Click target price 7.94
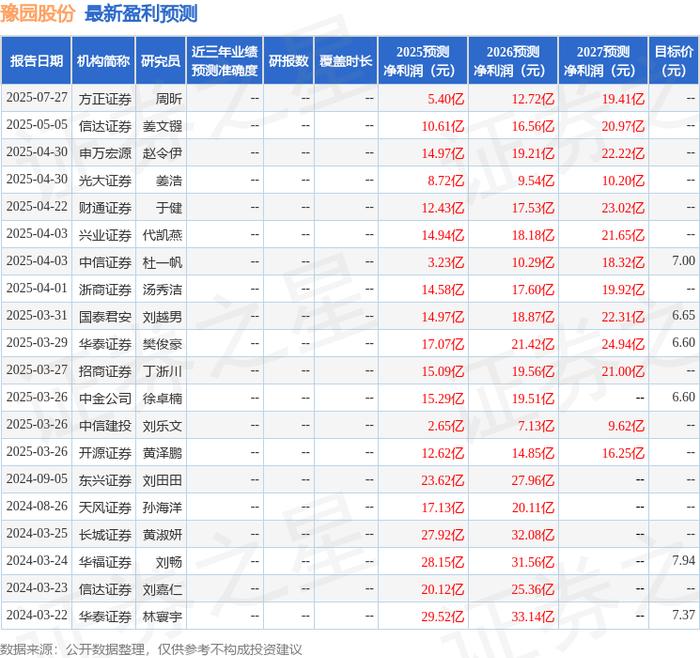This screenshot has width=700, height=658. coord(683,560)
